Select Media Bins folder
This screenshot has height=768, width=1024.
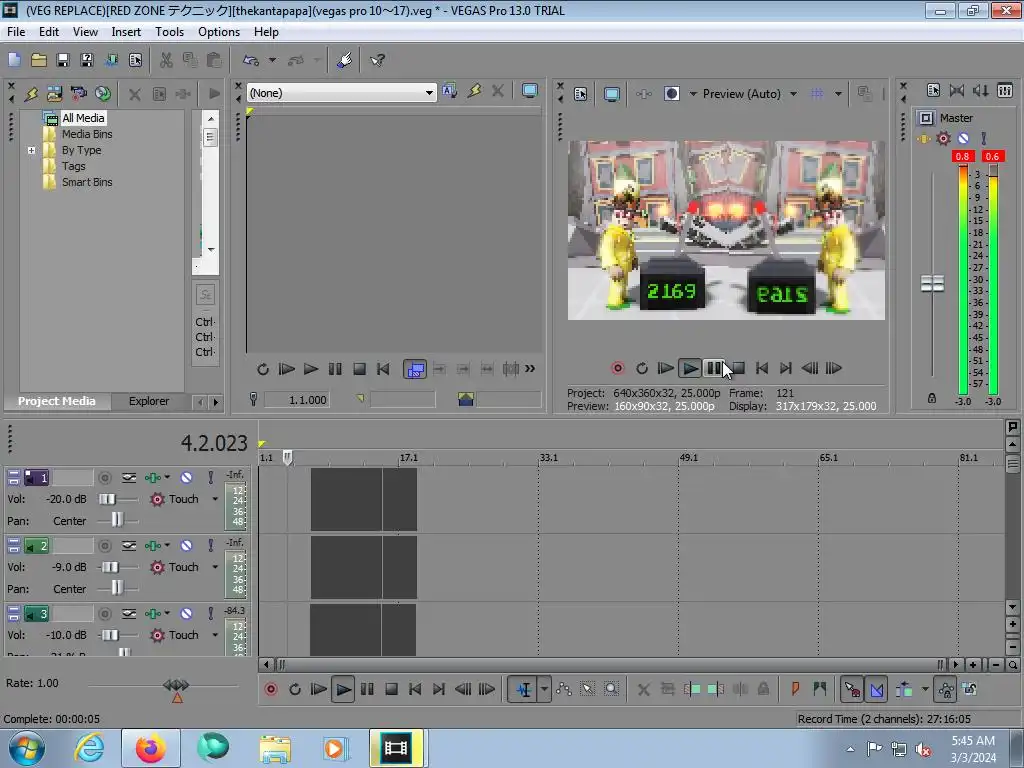(87, 134)
